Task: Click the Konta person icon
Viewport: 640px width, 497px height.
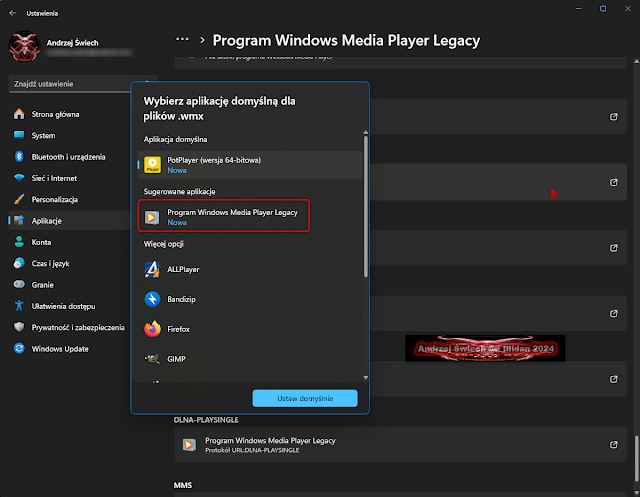Action: [19, 242]
